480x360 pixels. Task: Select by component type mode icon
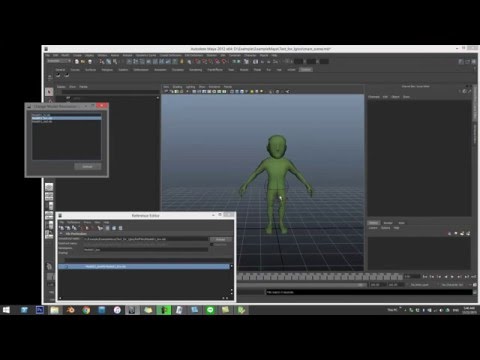click(x=115, y=62)
